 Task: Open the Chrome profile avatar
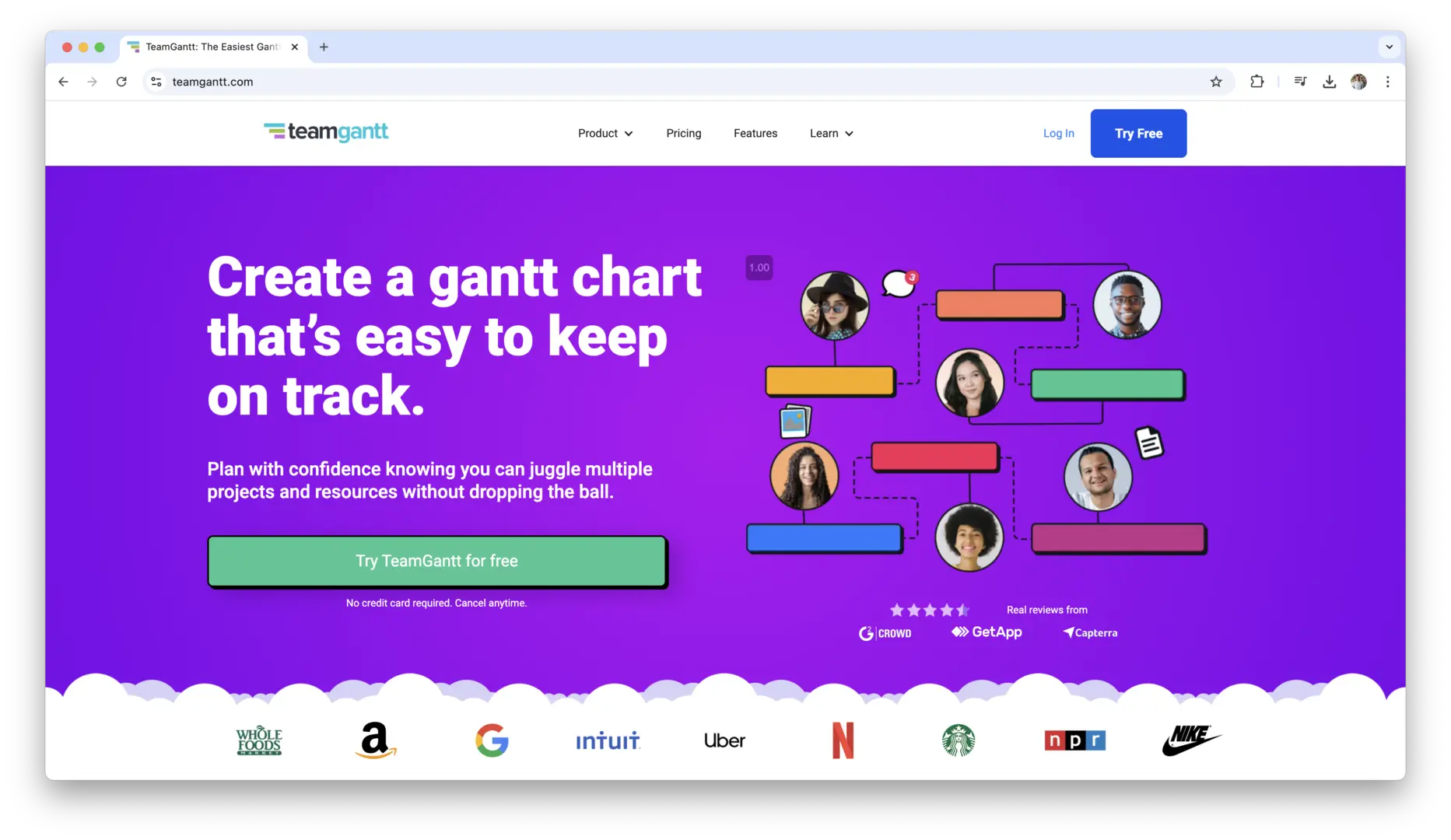1358,82
